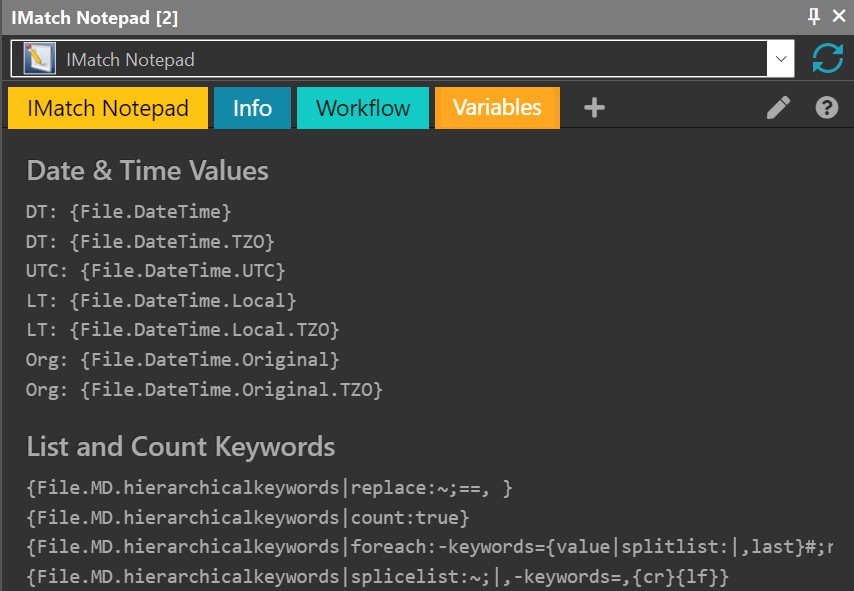The width and height of the screenshot is (854, 591).
Task: Click the hierarchicalkeywords splicelist line
Action: (377, 576)
